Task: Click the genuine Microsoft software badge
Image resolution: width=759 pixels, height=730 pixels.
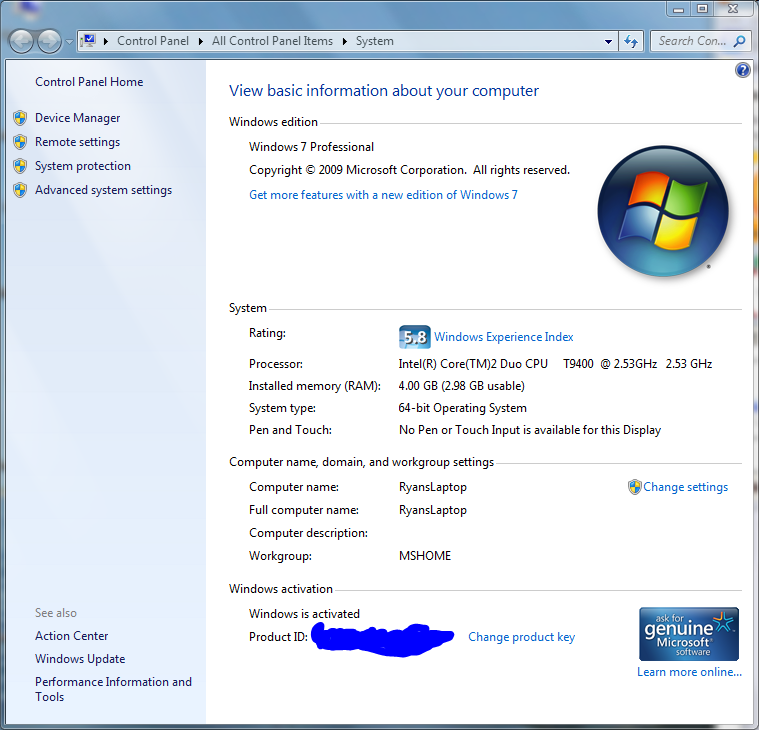Action: coord(689,634)
